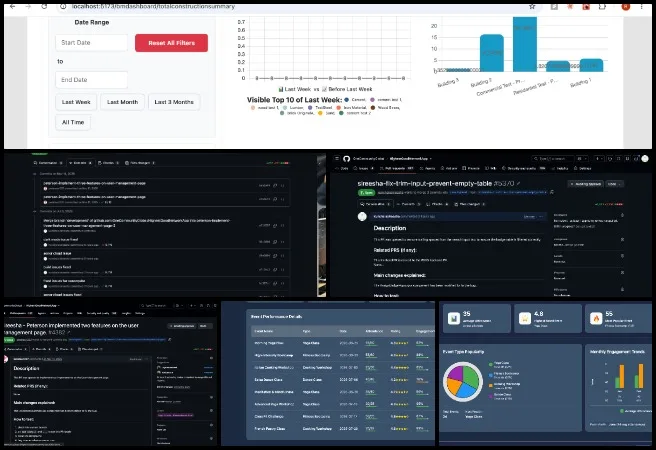Edit the sireesha-fix-trim-input PR title with pencil icon
The height and width of the screenshot is (450, 656).
[x=518, y=184]
